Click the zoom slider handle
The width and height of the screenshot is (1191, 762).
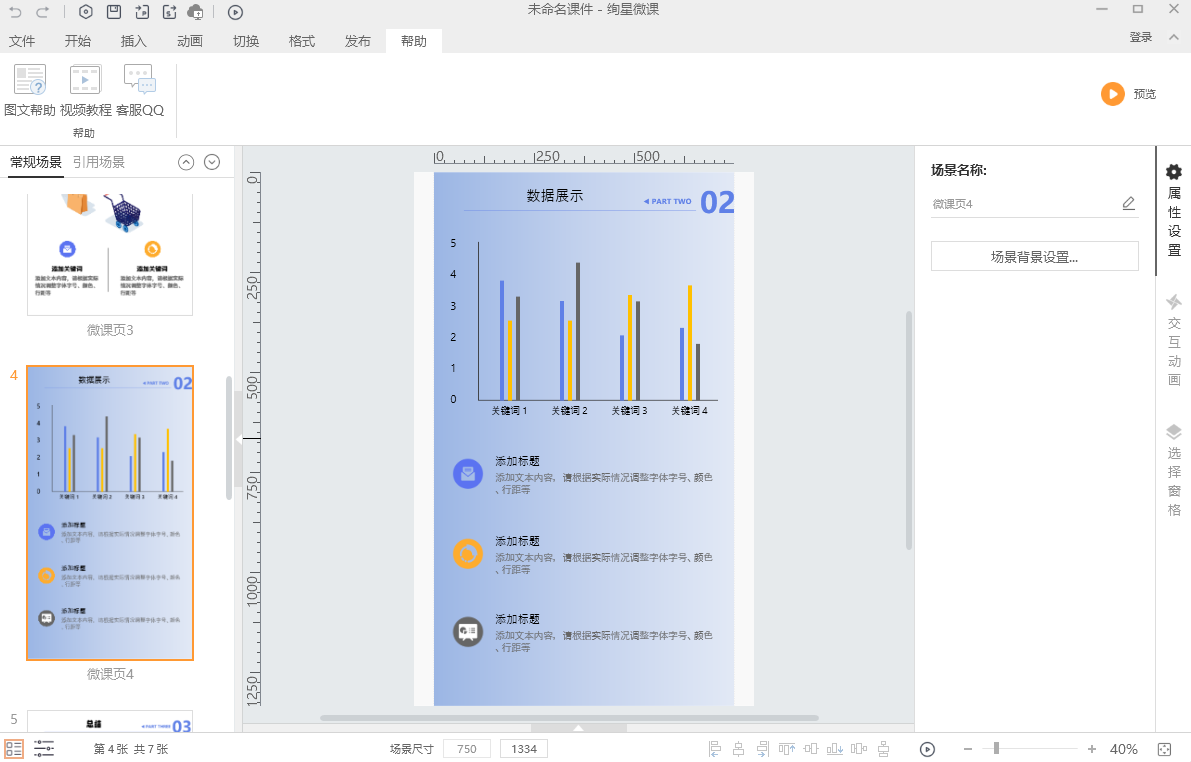(x=995, y=749)
